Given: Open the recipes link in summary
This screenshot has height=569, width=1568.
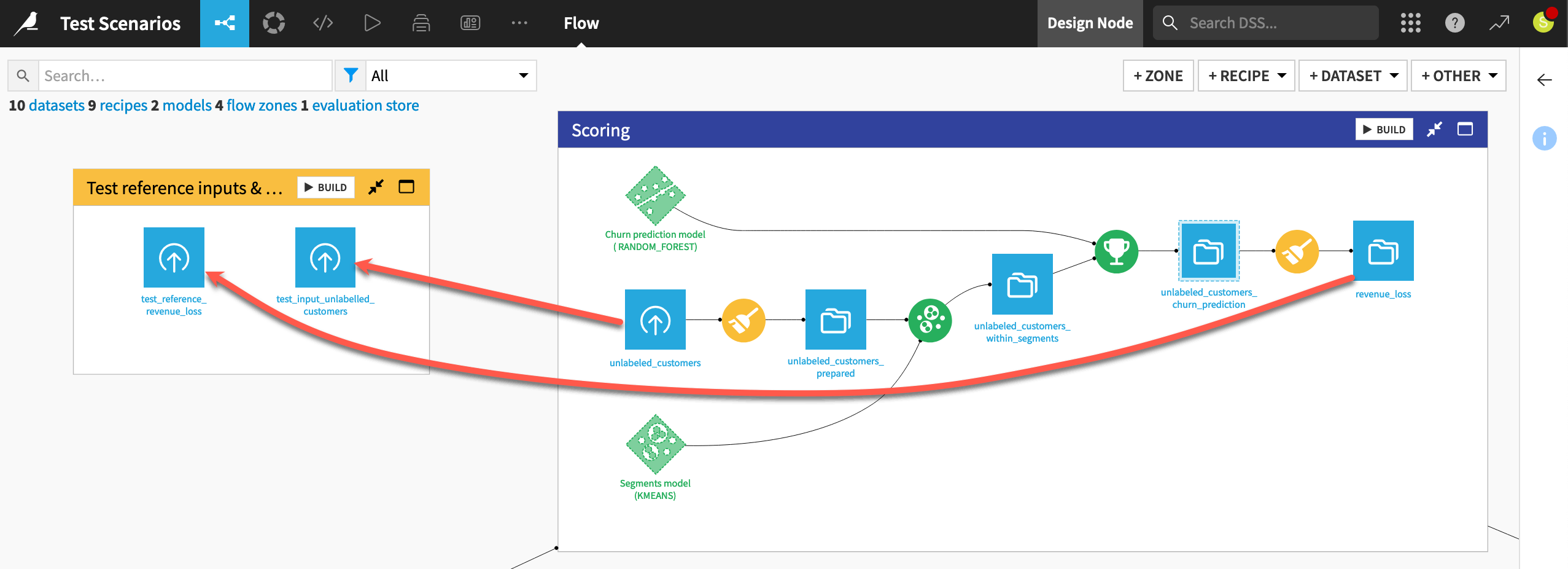Looking at the screenshot, I should (x=123, y=106).
